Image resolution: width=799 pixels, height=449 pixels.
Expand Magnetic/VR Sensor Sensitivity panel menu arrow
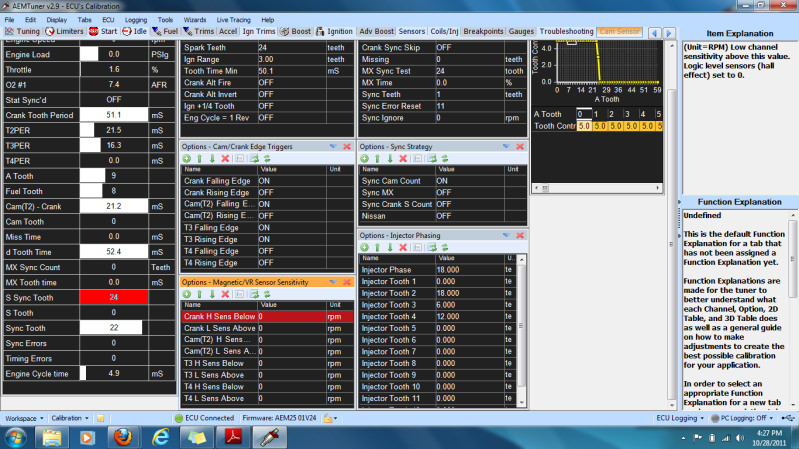[x=333, y=282]
